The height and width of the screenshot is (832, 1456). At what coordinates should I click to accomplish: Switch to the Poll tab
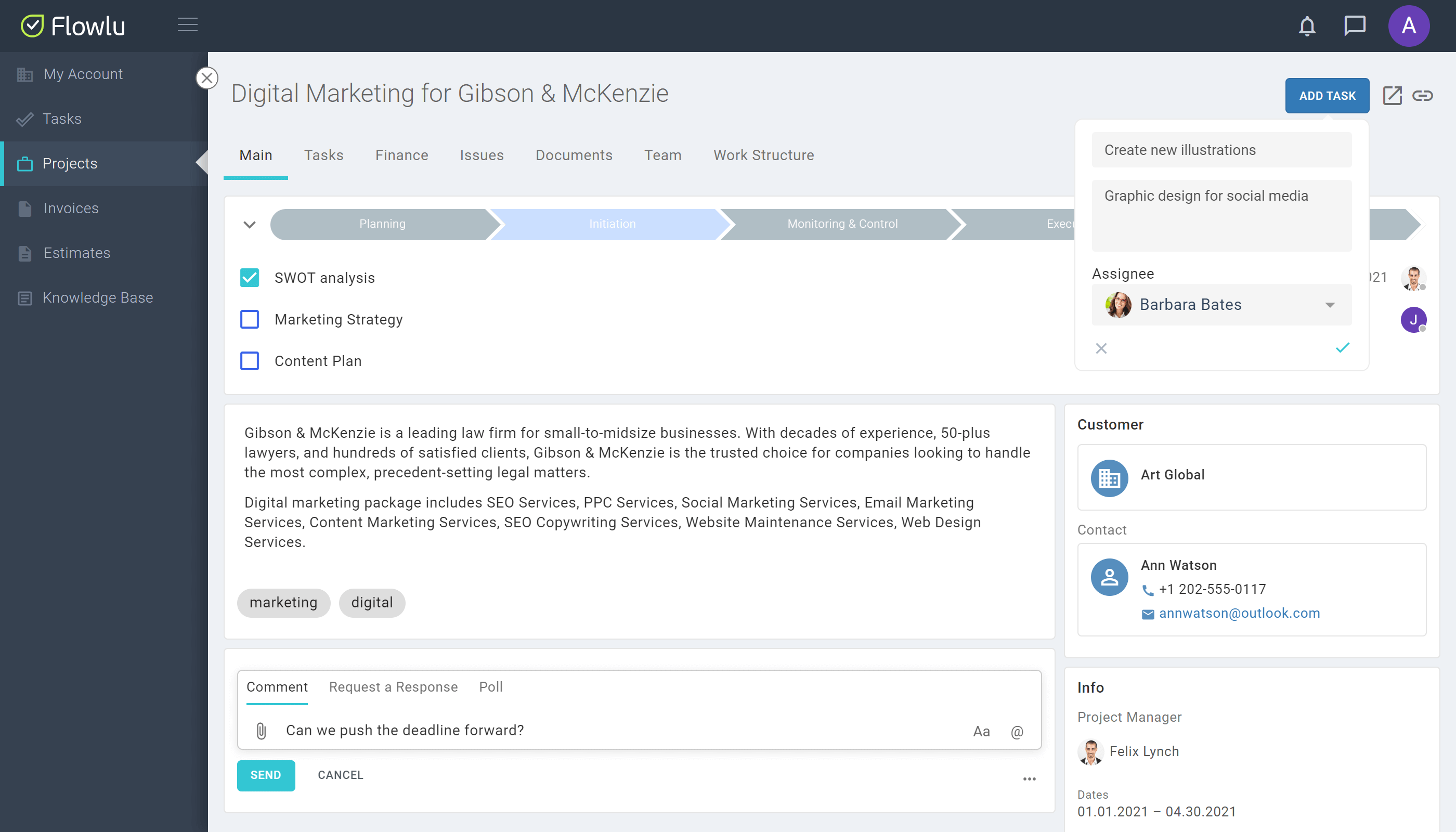tap(490, 686)
